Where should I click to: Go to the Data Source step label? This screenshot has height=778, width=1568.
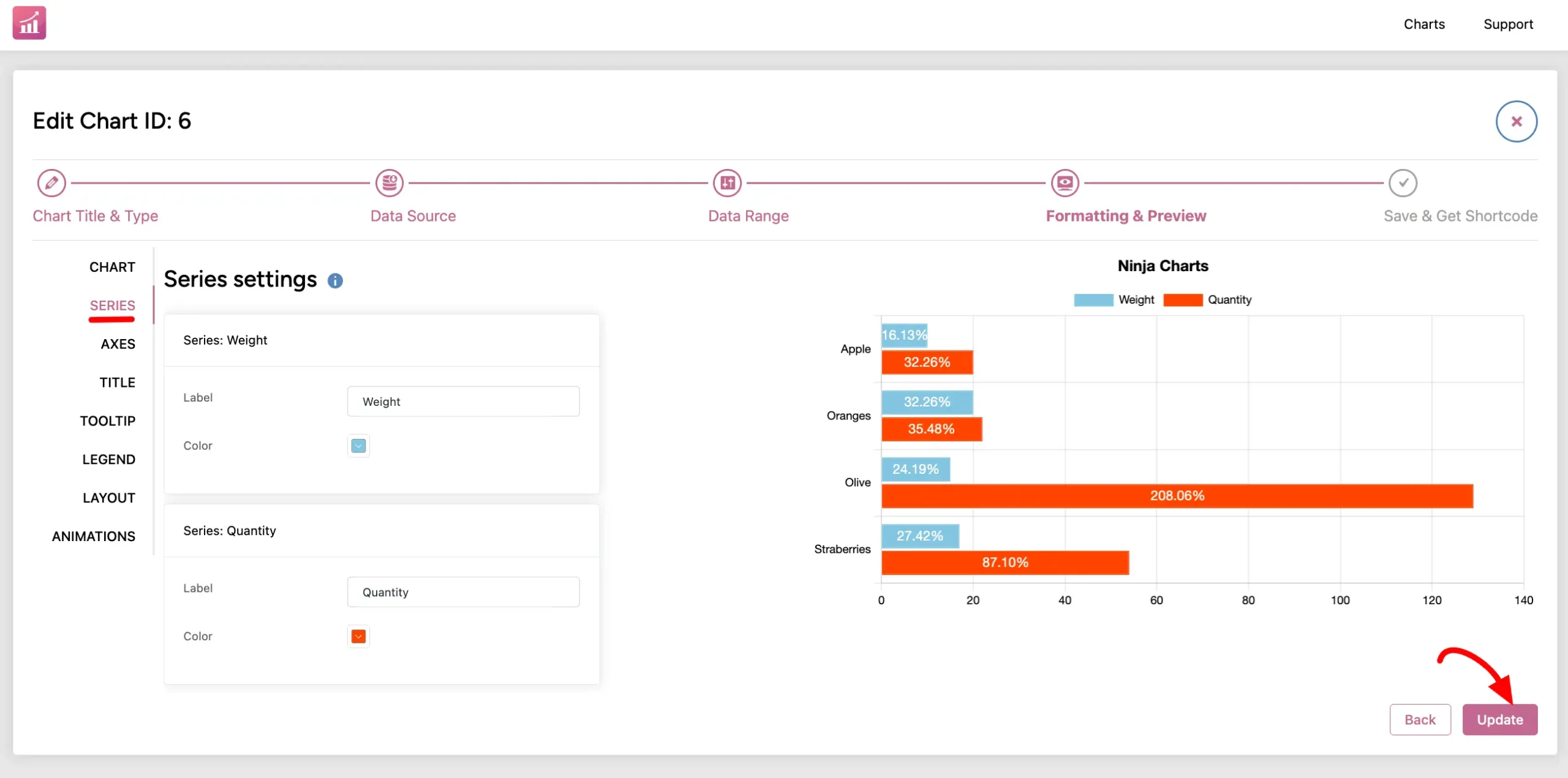point(413,216)
